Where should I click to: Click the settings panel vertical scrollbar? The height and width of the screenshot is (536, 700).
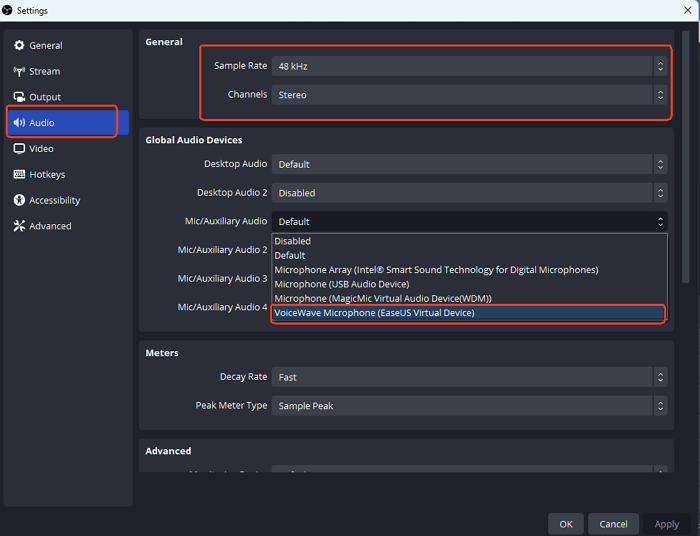click(685, 157)
